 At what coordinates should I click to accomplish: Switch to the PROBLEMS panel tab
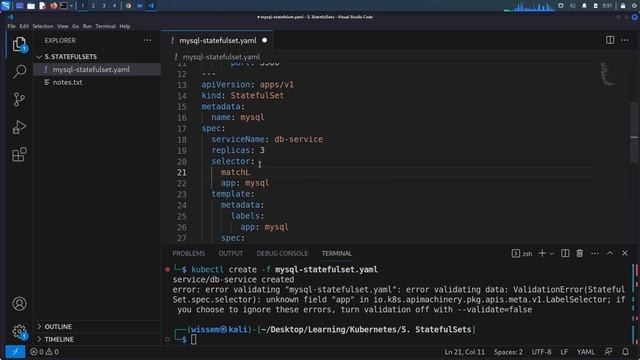click(189, 253)
